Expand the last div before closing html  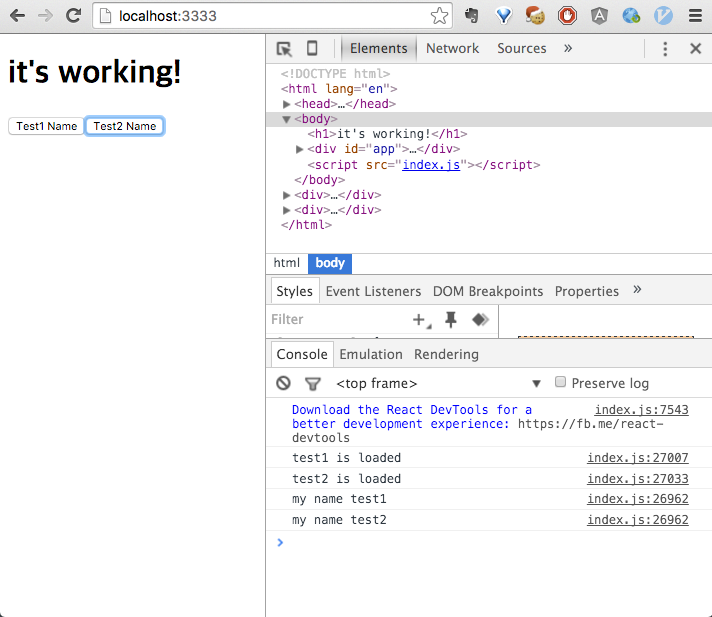pos(286,210)
